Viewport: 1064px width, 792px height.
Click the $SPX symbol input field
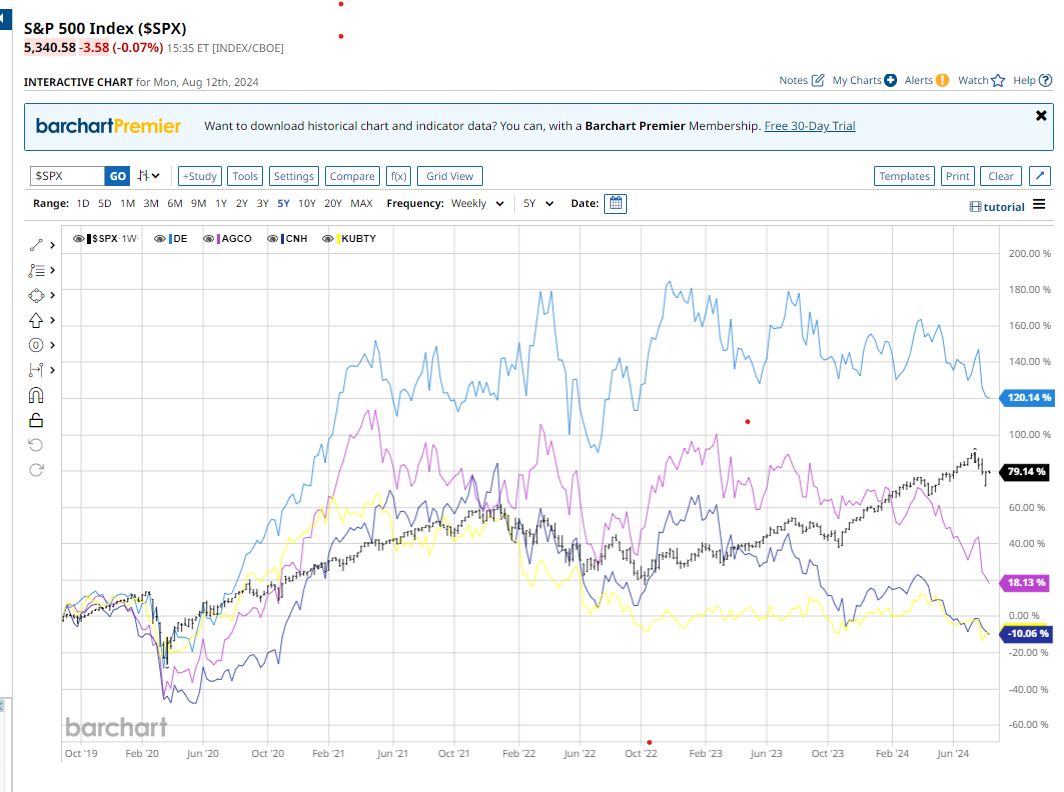[x=67, y=176]
